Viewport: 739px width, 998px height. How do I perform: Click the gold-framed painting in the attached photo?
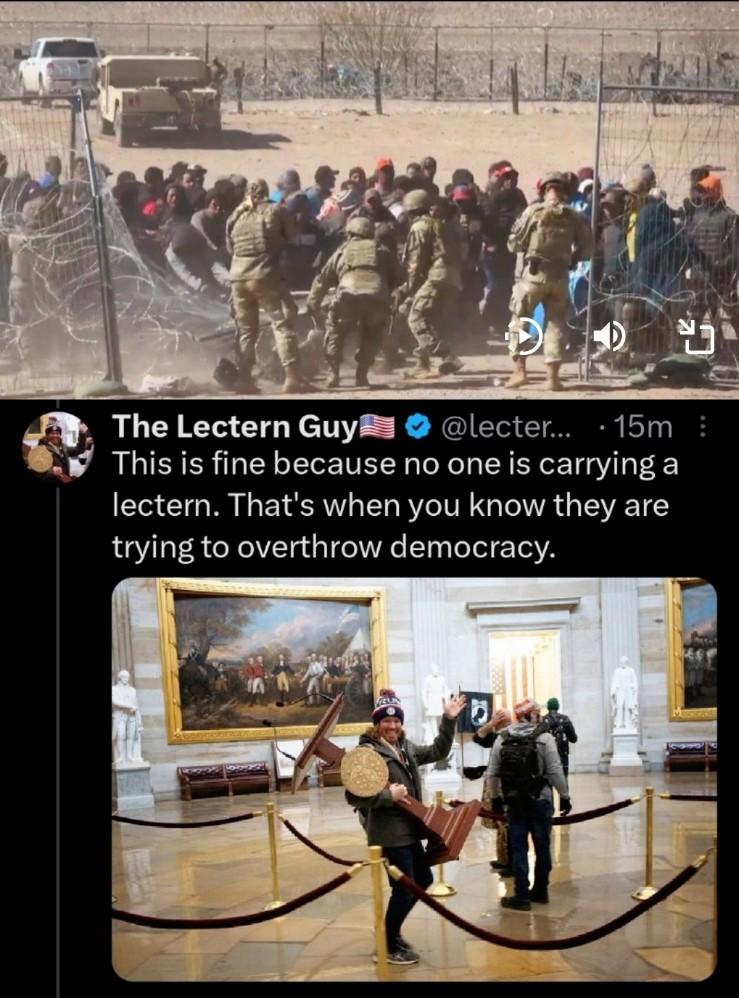[x=272, y=662]
